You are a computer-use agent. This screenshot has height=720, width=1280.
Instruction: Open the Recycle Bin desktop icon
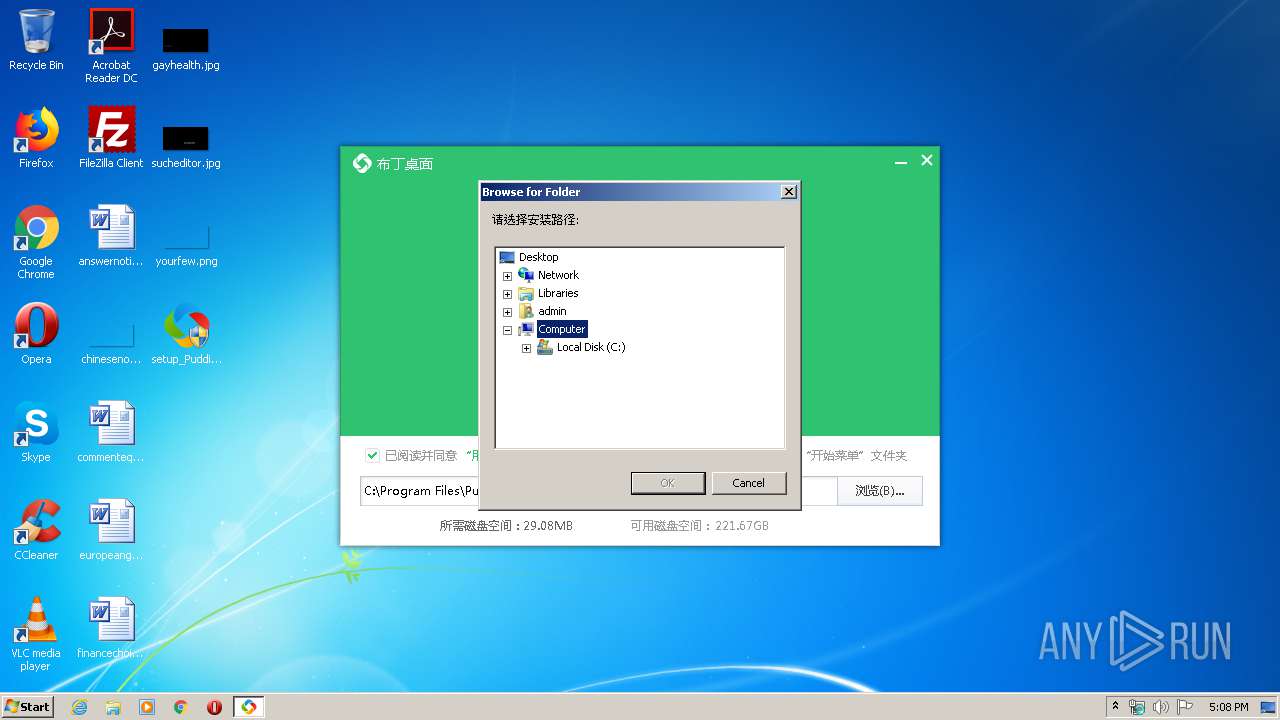36,40
